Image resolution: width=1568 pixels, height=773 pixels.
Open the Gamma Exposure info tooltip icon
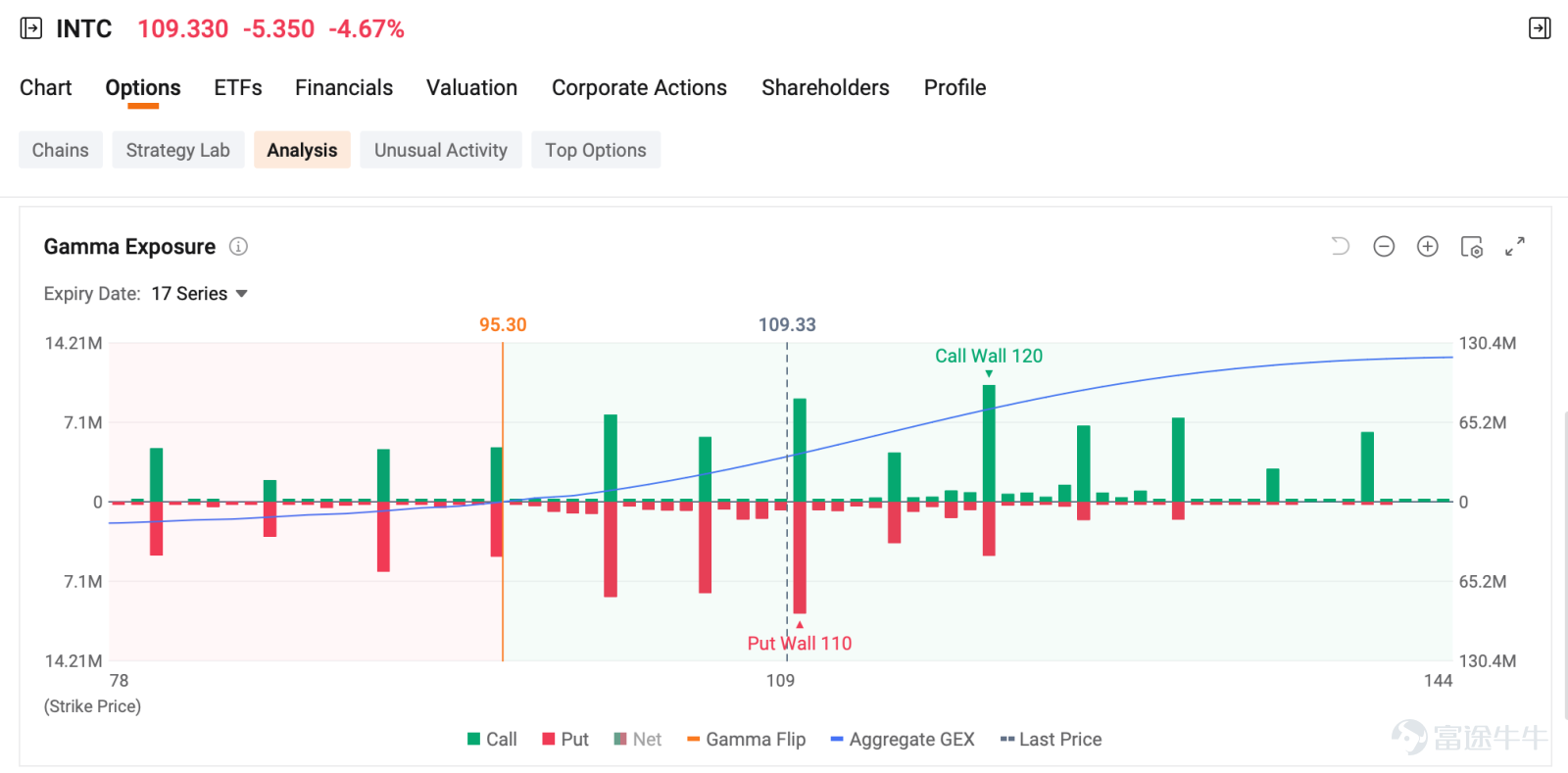pyautogui.click(x=238, y=247)
